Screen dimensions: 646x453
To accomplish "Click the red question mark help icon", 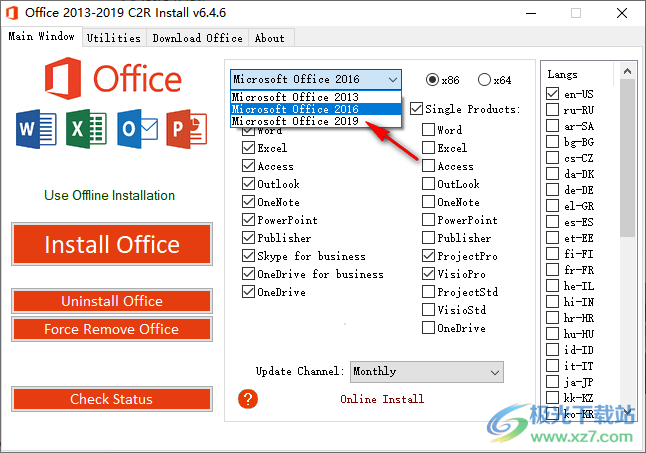I will pyautogui.click(x=248, y=399).
